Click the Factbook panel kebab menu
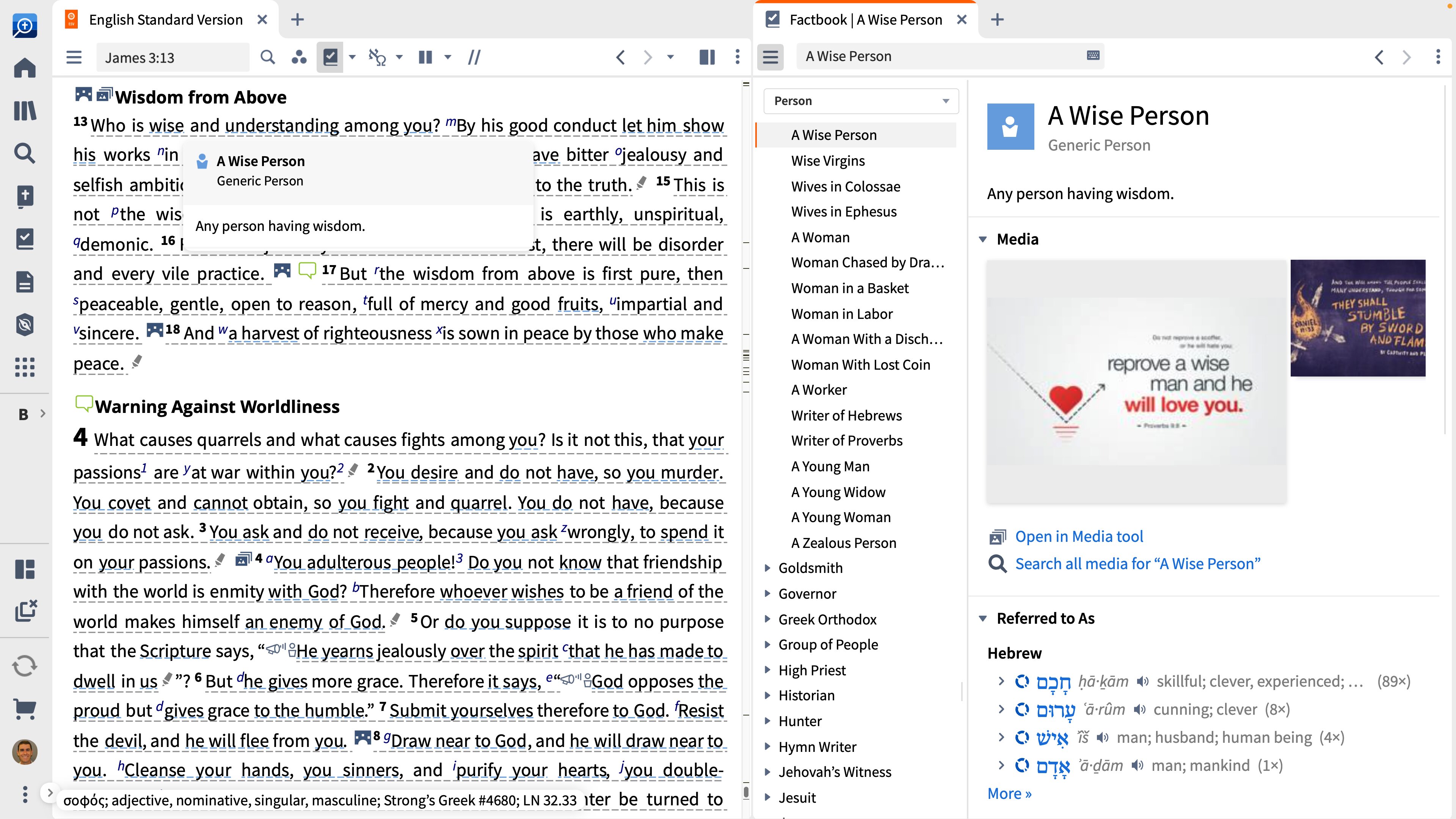Image resolution: width=1456 pixels, height=819 pixels. point(1438,57)
